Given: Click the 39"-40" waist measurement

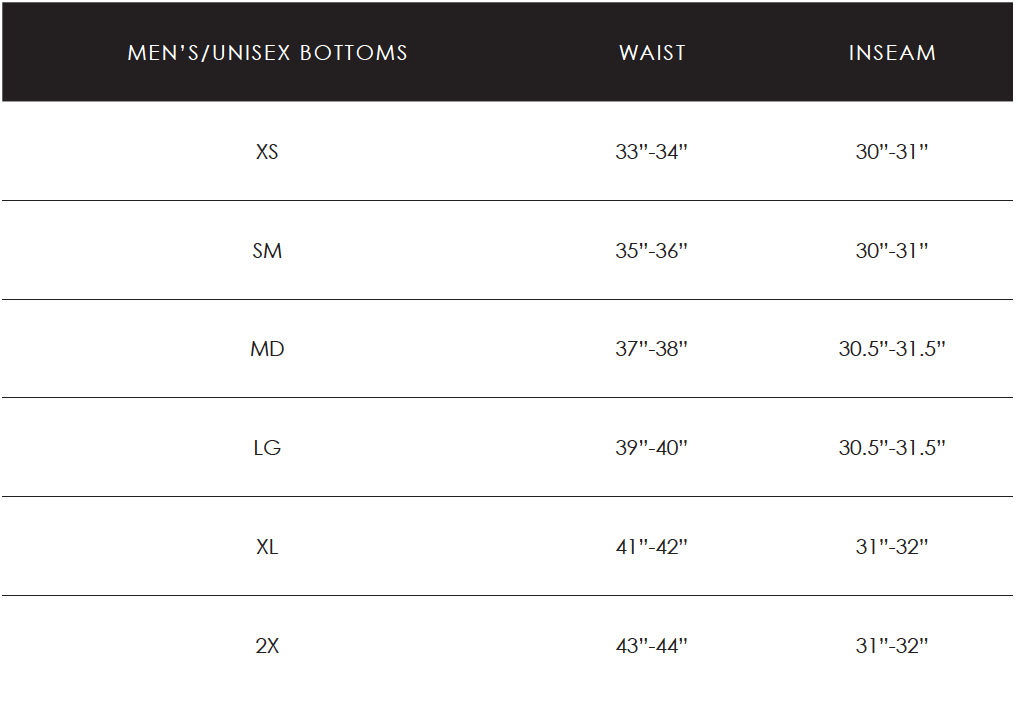Looking at the screenshot, I should click(x=652, y=448).
